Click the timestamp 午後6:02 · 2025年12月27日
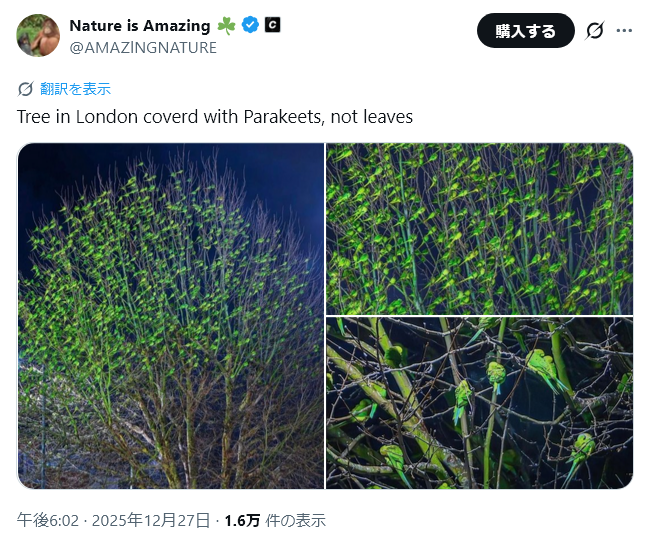This screenshot has height=547, width=652. tap(114, 520)
